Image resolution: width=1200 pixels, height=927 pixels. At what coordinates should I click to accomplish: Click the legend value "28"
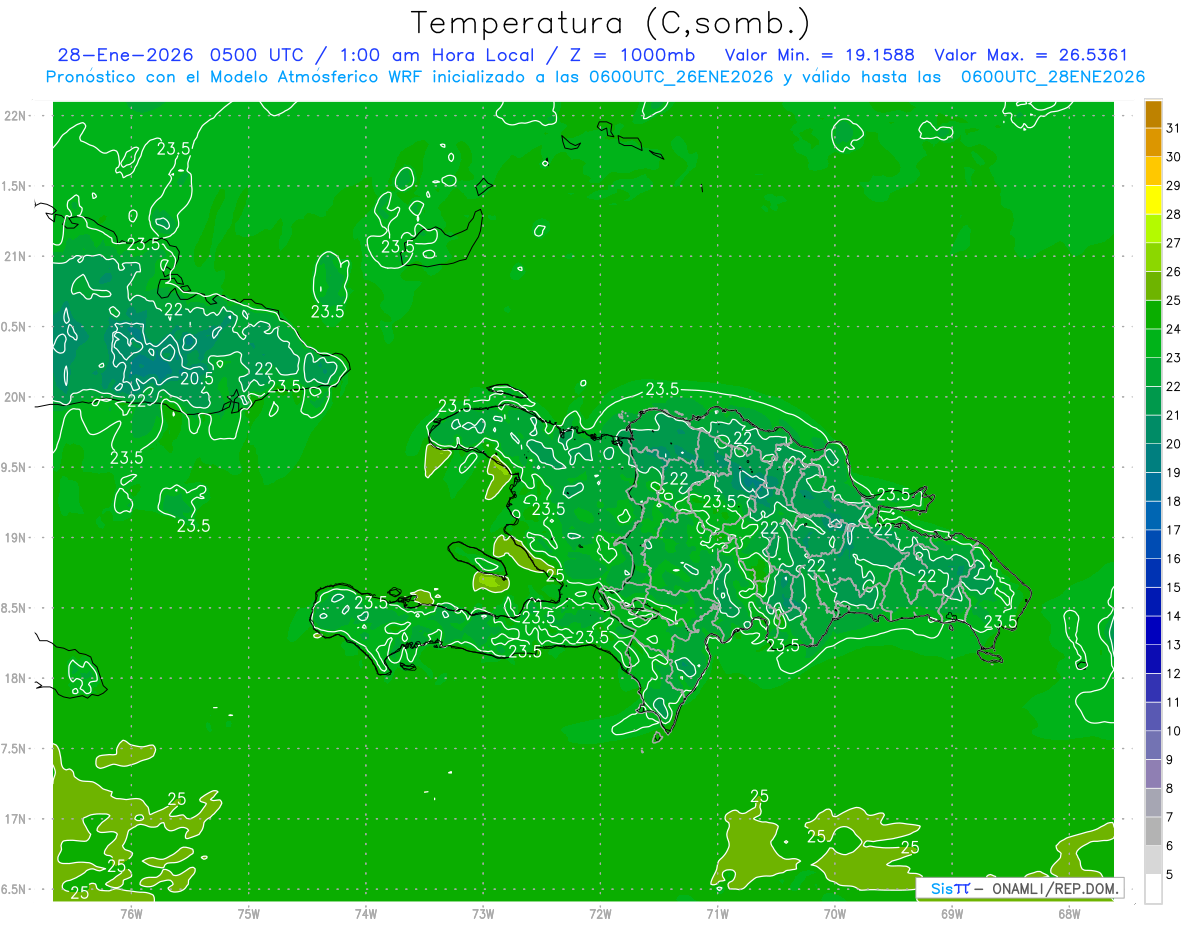coord(1174,214)
